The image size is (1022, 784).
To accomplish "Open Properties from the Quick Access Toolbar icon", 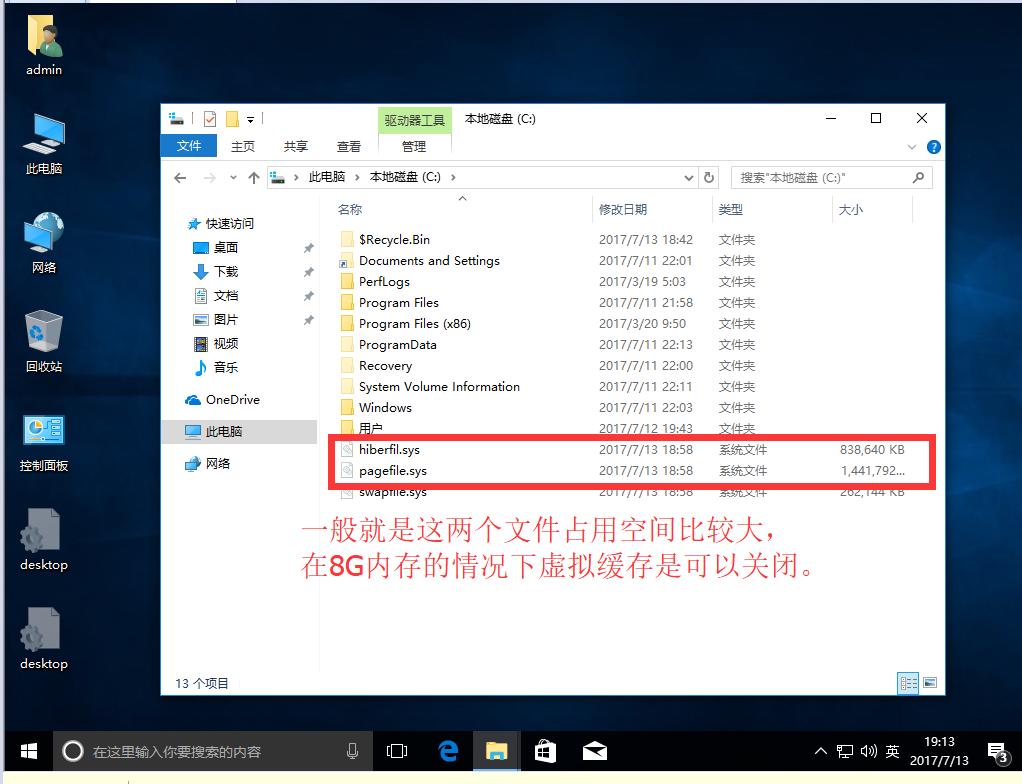I will pyautogui.click(x=211, y=118).
